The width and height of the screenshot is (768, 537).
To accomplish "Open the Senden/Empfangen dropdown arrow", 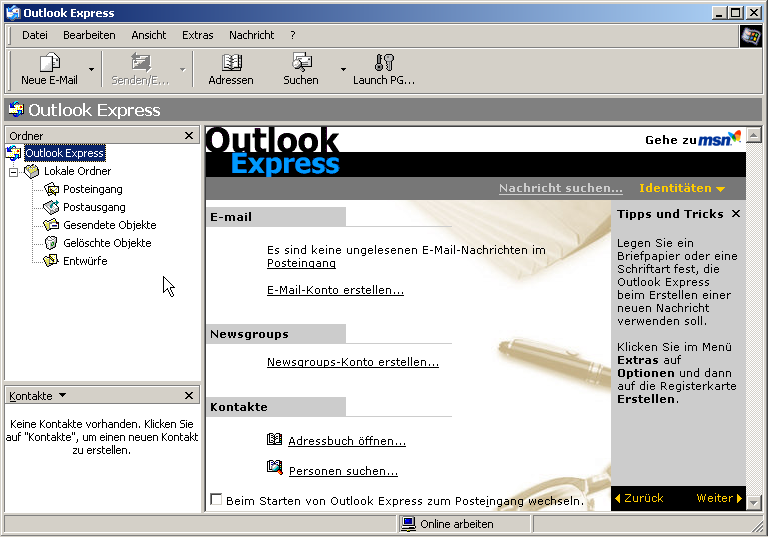I will point(183,69).
